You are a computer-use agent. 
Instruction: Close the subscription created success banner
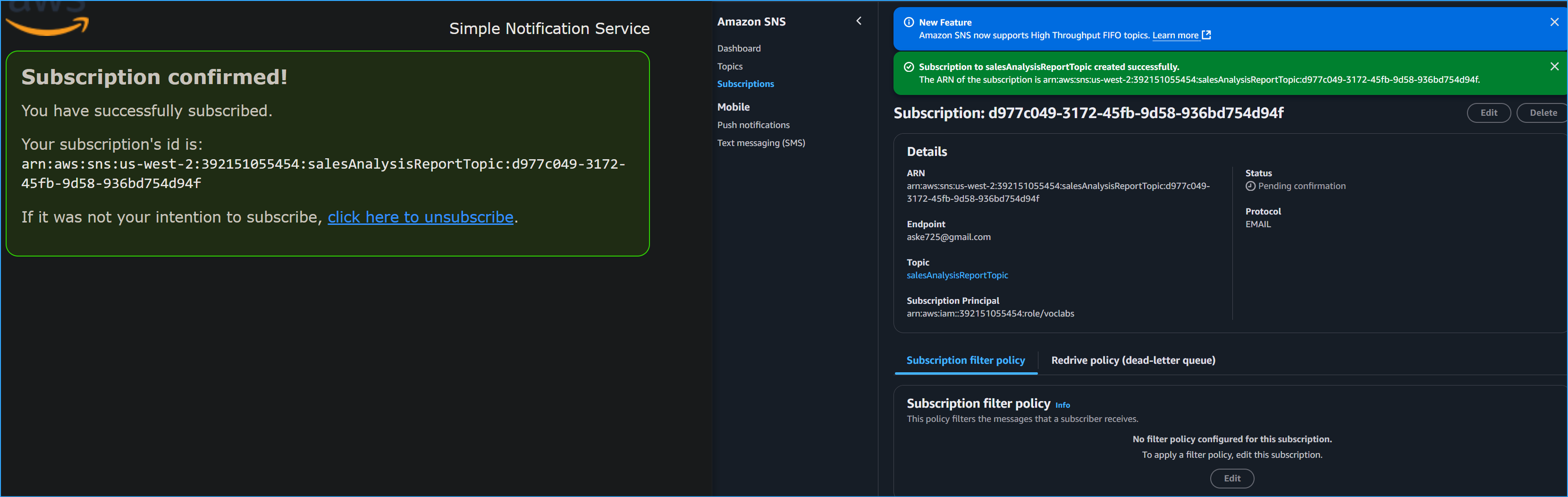tap(1554, 67)
